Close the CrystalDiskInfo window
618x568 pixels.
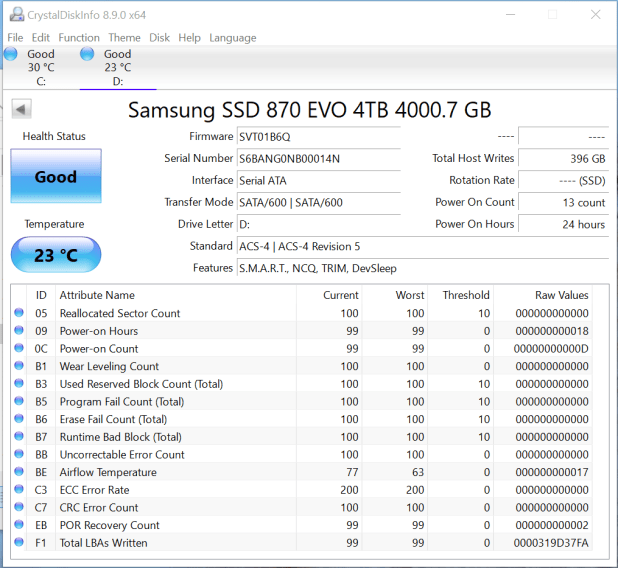click(596, 15)
